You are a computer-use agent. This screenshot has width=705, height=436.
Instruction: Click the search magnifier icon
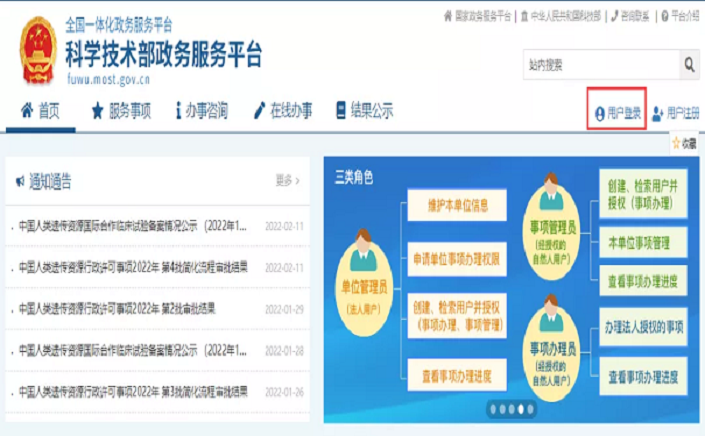coord(690,65)
